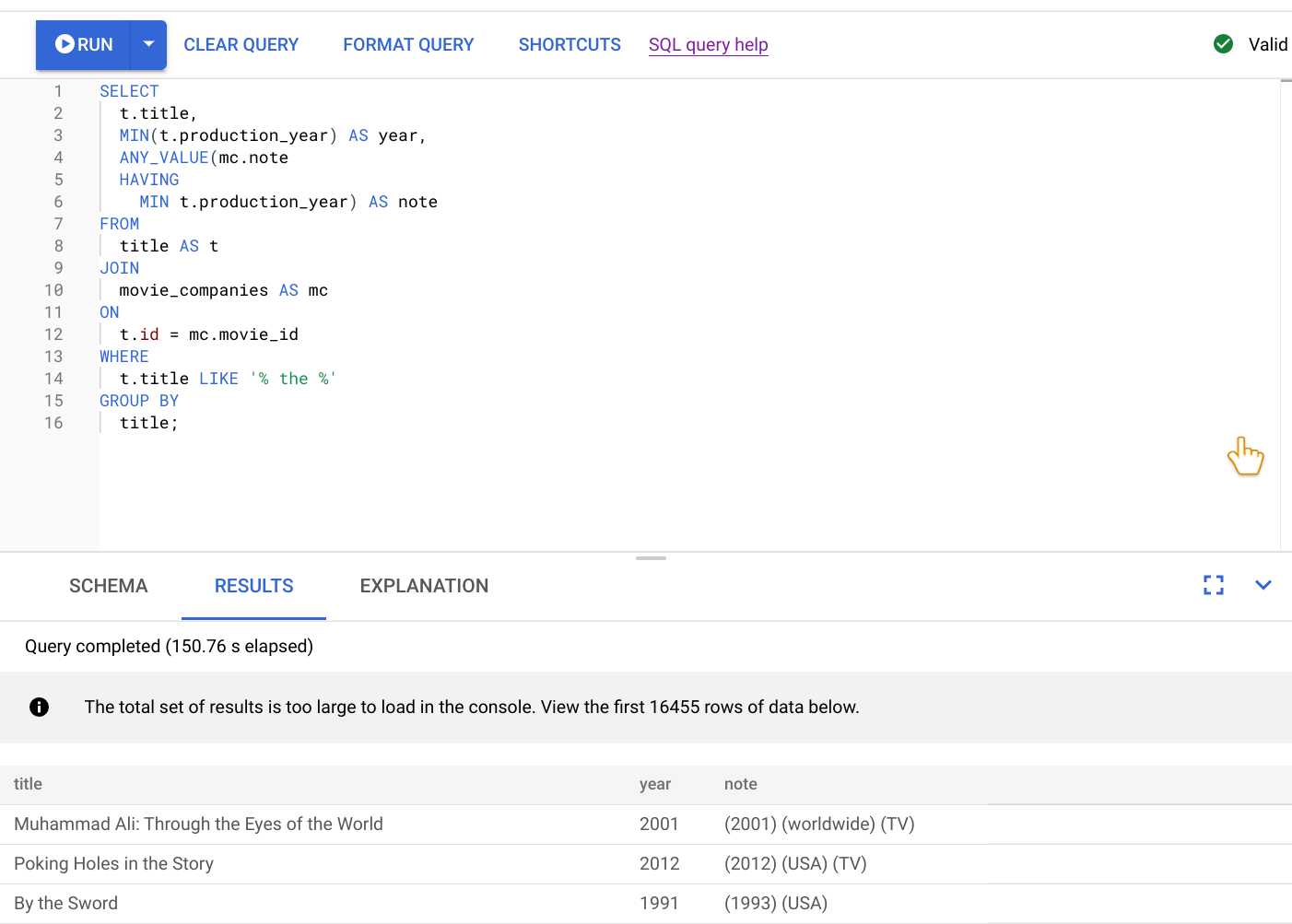Click SHORTCUTS in the toolbar
Viewport: 1292px width, 924px height.
tap(570, 44)
